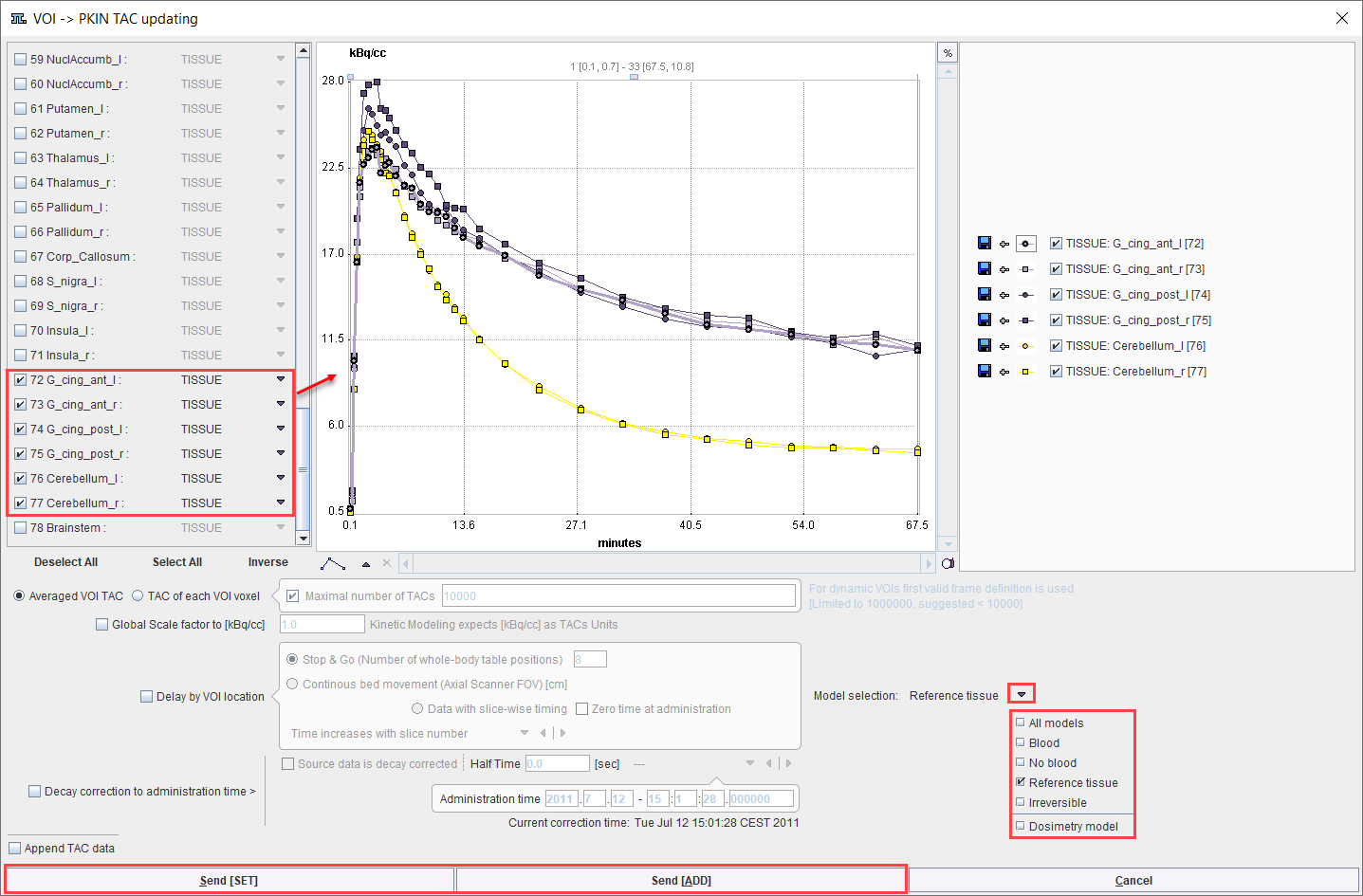This screenshot has width=1363, height=896.
Task: Select the TAC of each VOI voxel radio
Action: [138, 596]
